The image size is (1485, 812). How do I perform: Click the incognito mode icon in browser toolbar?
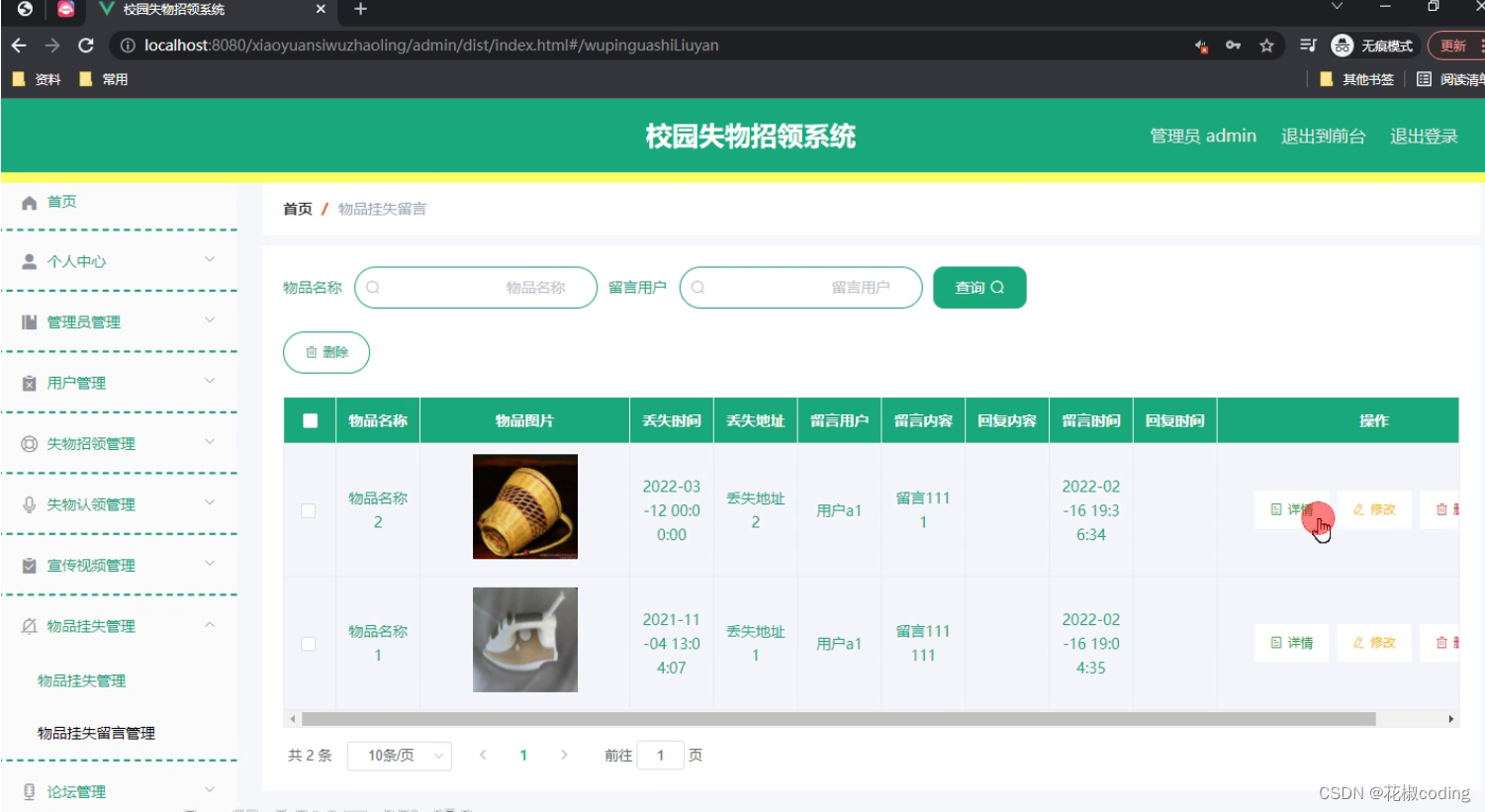click(1342, 45)
